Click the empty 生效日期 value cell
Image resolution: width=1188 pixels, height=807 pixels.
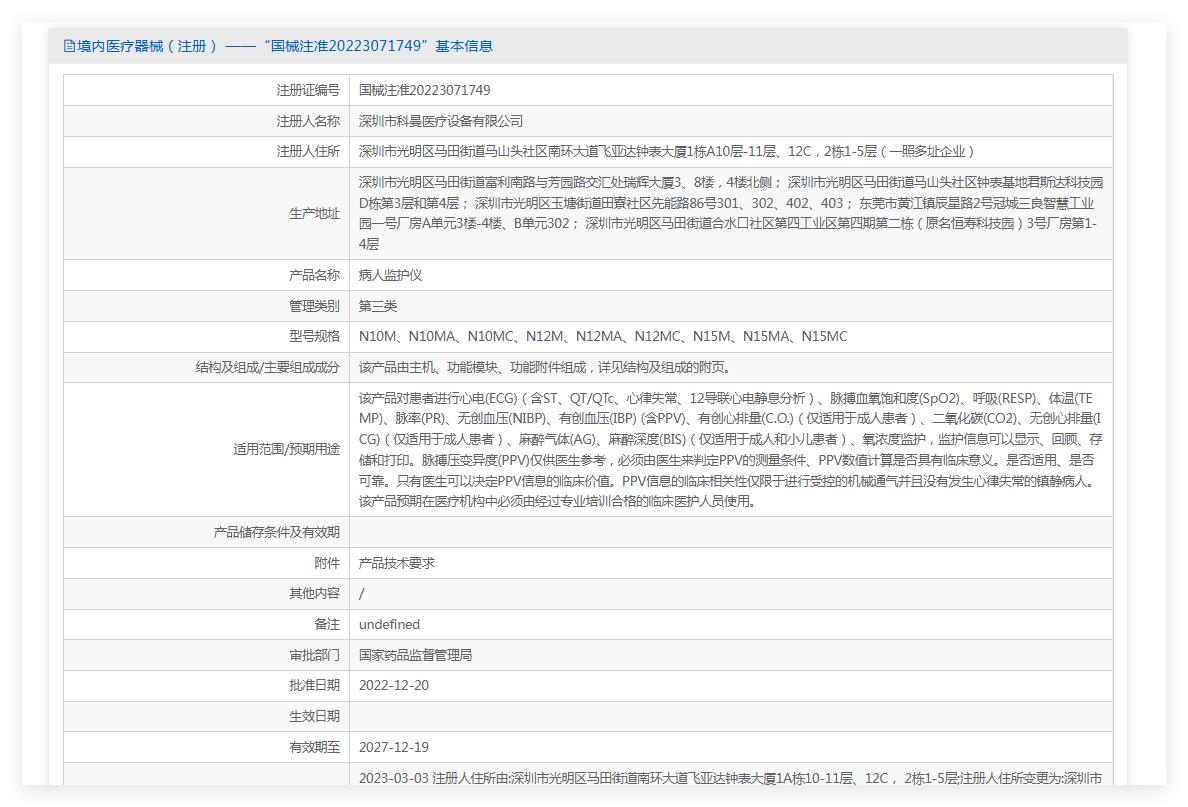click(x=730, y=716)
